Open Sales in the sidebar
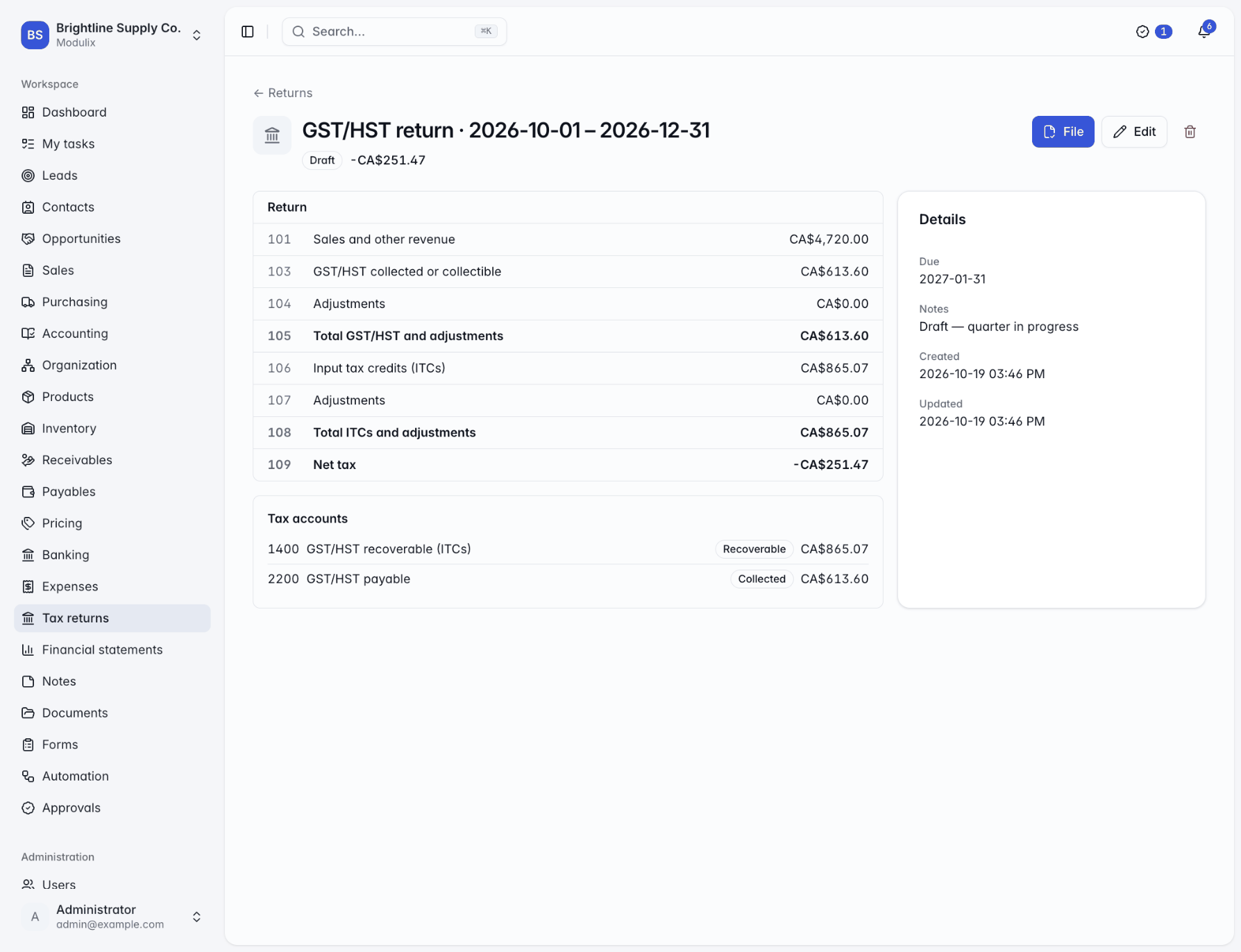The height and width of the screenshot is (952, 1241). tap(112, 271)
